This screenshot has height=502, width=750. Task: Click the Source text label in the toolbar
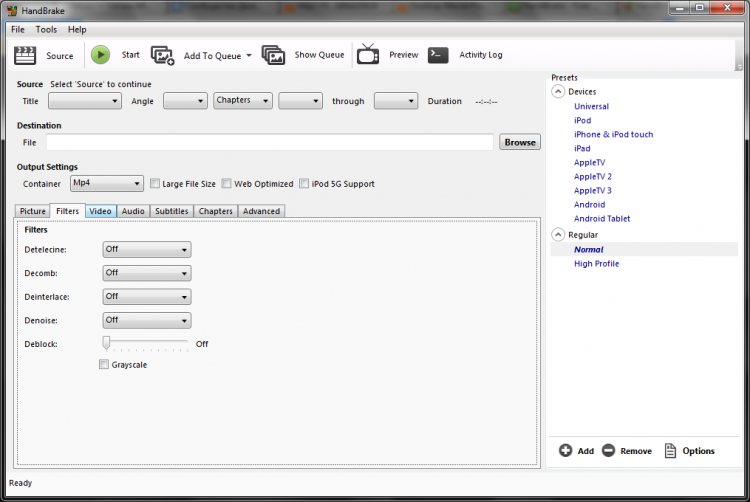point(60,55)
